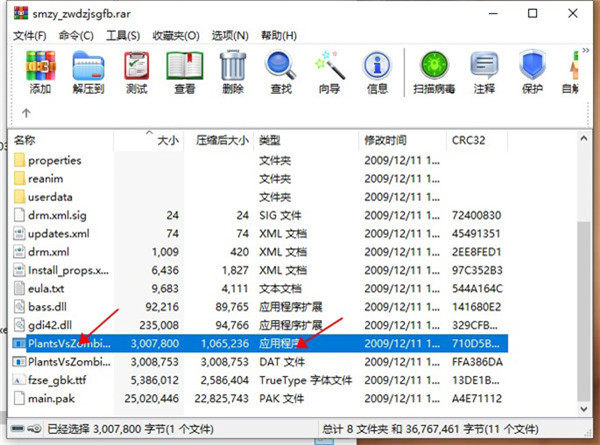
Task: Open the 选项(N) menu
Action: (x=230, y=36)
